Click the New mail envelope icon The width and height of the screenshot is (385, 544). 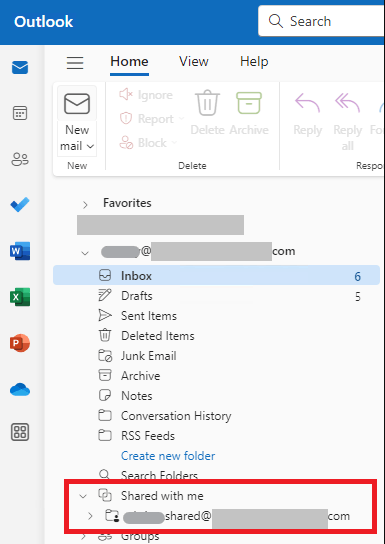(x=77, y=103)
